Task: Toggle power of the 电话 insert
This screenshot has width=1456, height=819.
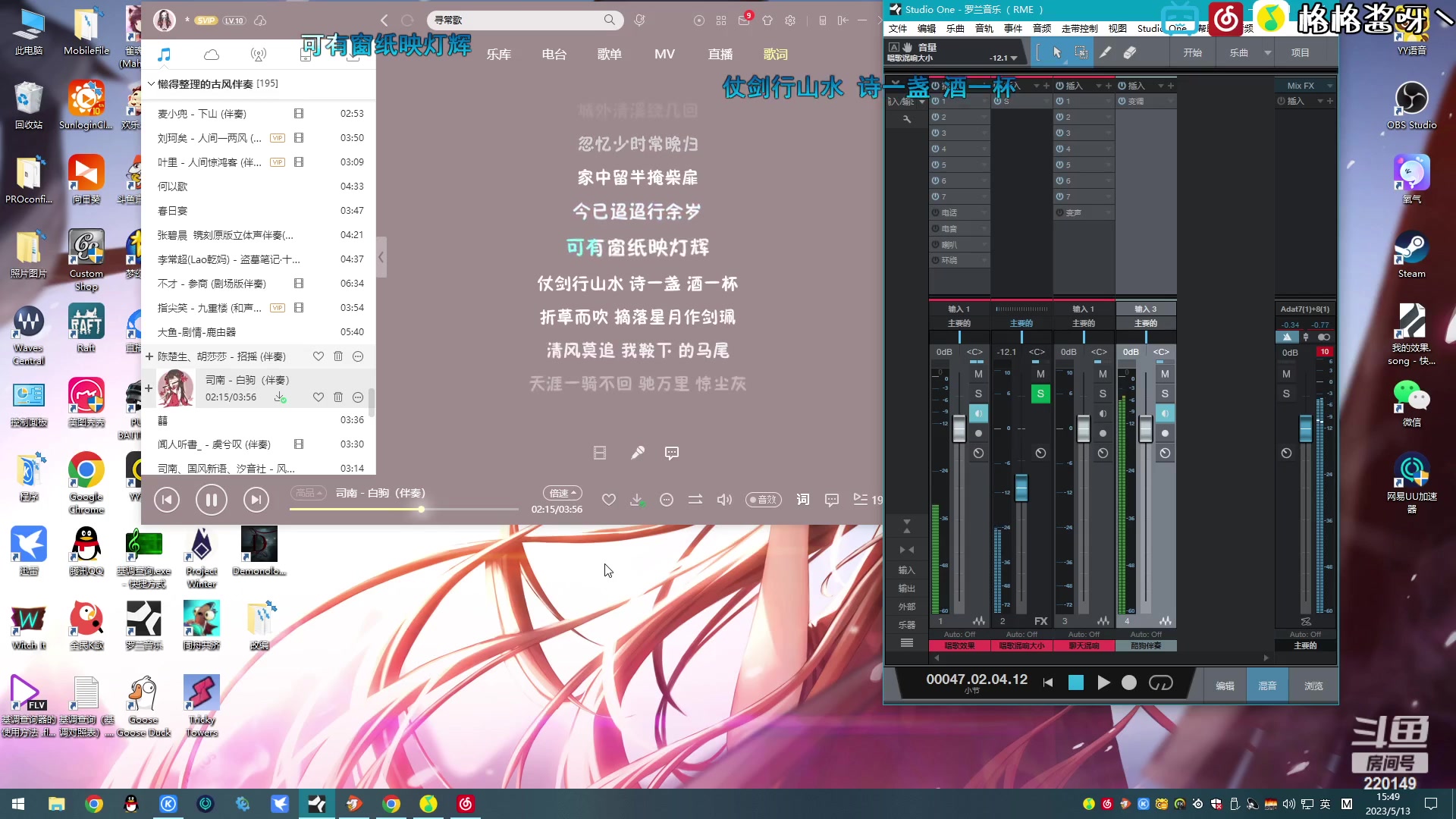Action: click(x=935, y=213)
